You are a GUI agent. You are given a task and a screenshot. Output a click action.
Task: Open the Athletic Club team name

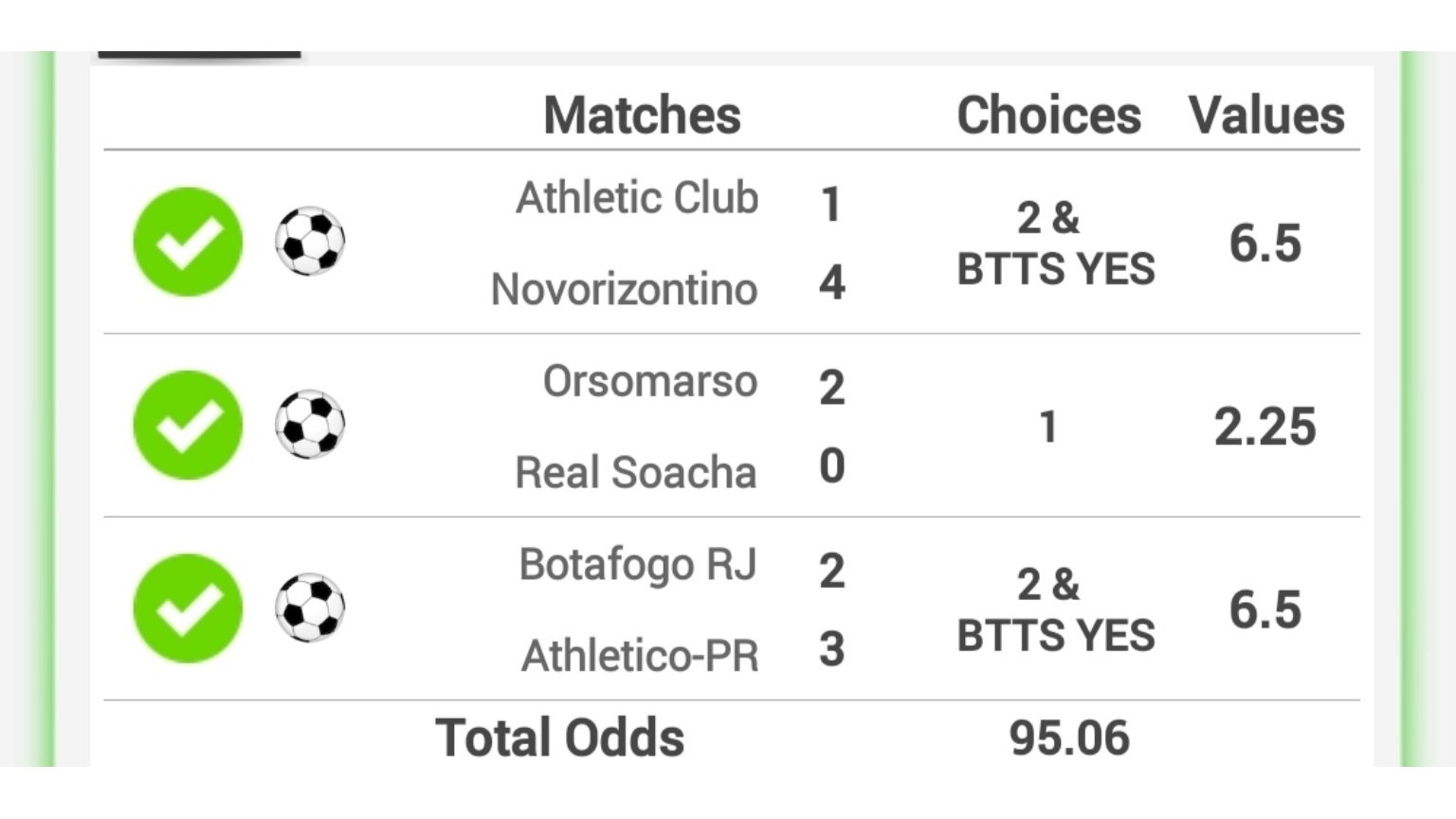[637, 198]
